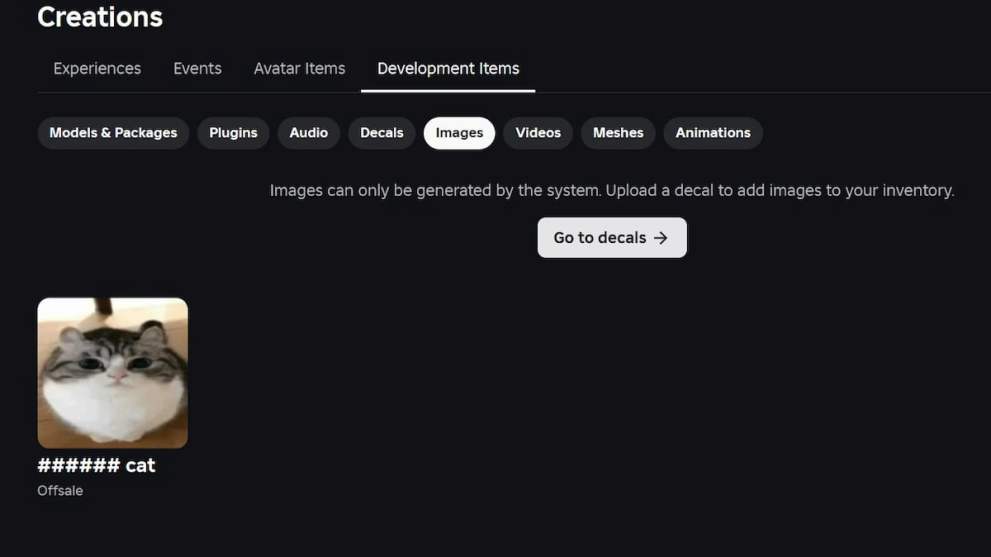Click the active Images filter chip

click(x=459, y=133)
